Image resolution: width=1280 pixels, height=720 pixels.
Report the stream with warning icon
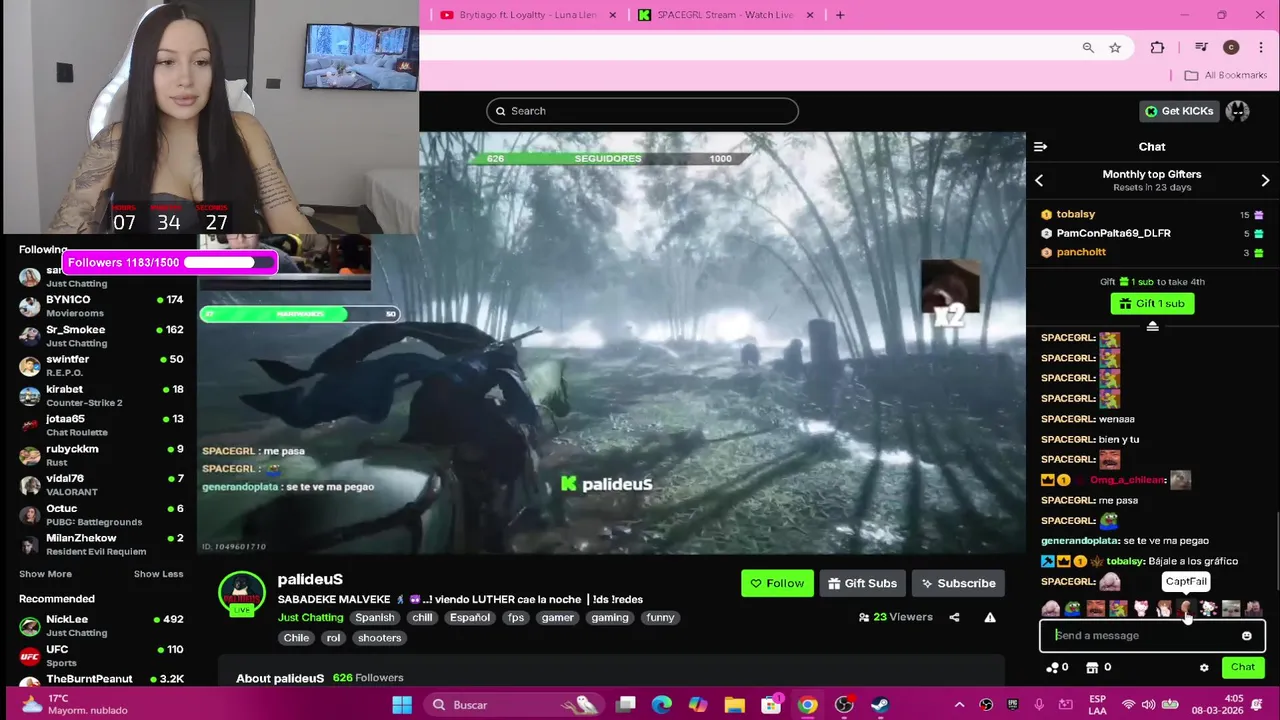pos(989,617)
